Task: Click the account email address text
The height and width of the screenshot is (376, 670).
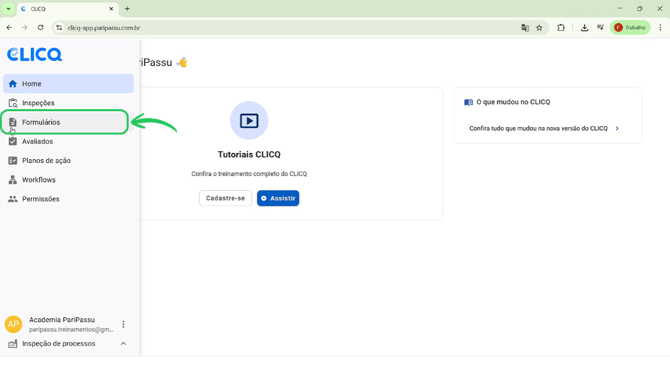Action: [x=71, y=329]
